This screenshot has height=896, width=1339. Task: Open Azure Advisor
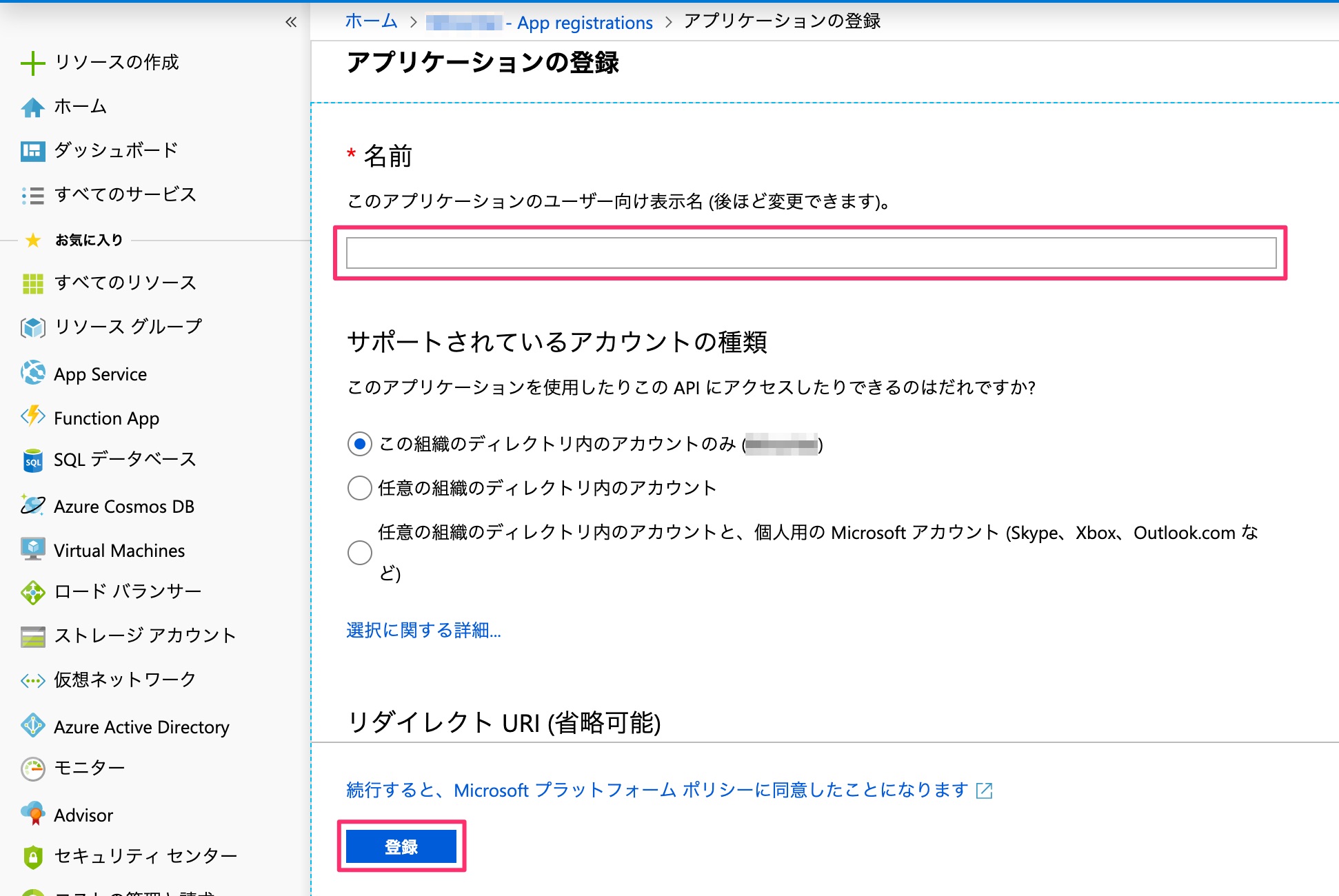83,815
